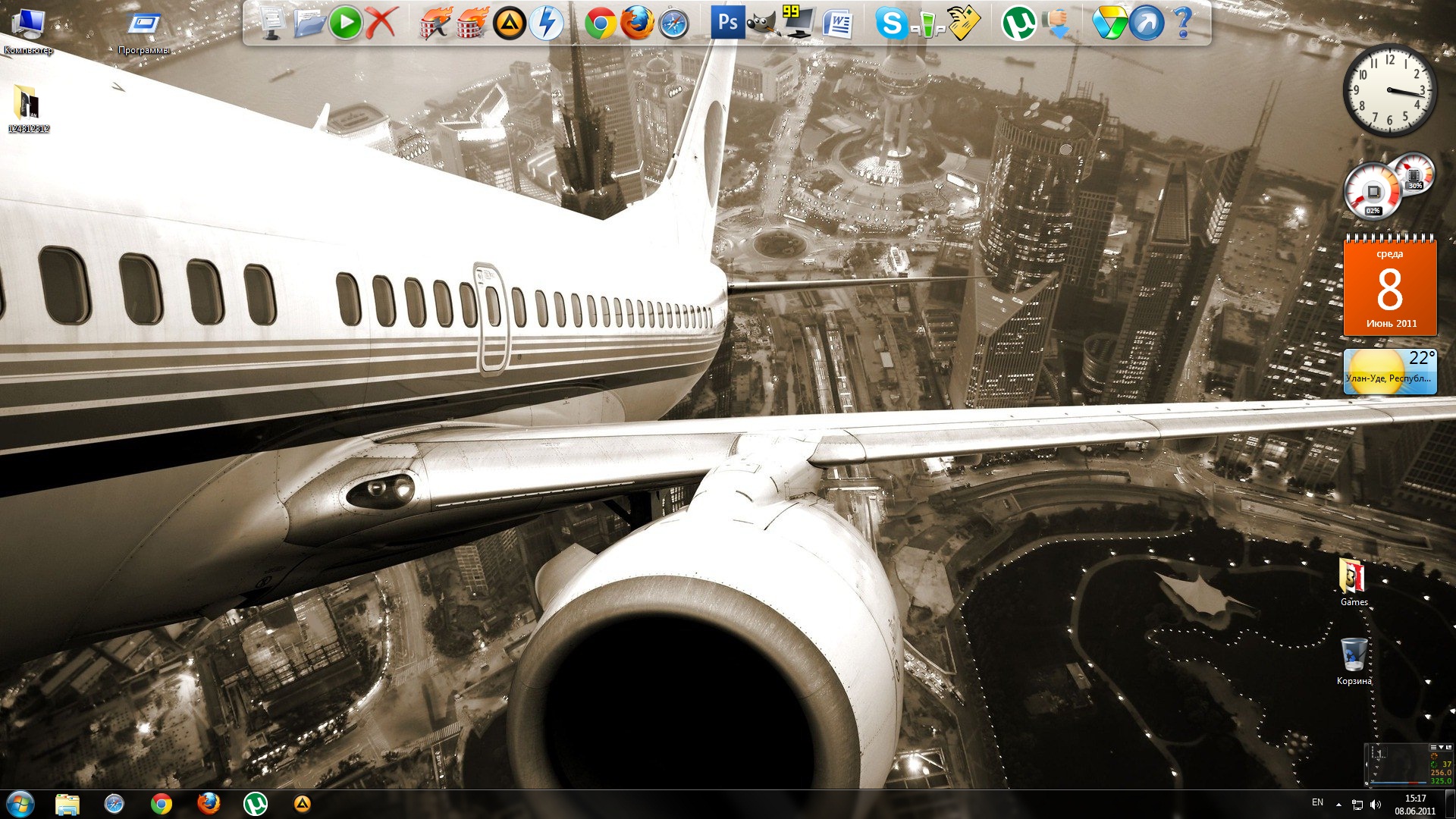Open the EN language switcher
Screen dimensions: 1456x819
click(x=1317, y=802)
